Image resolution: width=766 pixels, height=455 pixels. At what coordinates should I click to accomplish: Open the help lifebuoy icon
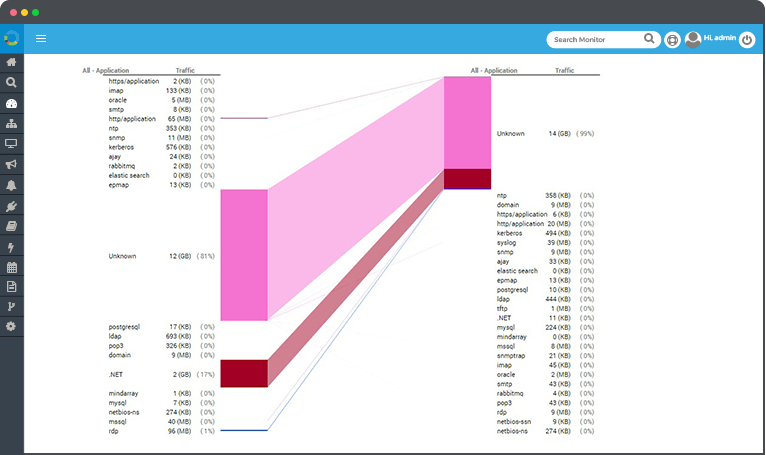pyautogui.click(x=672, y=40)
